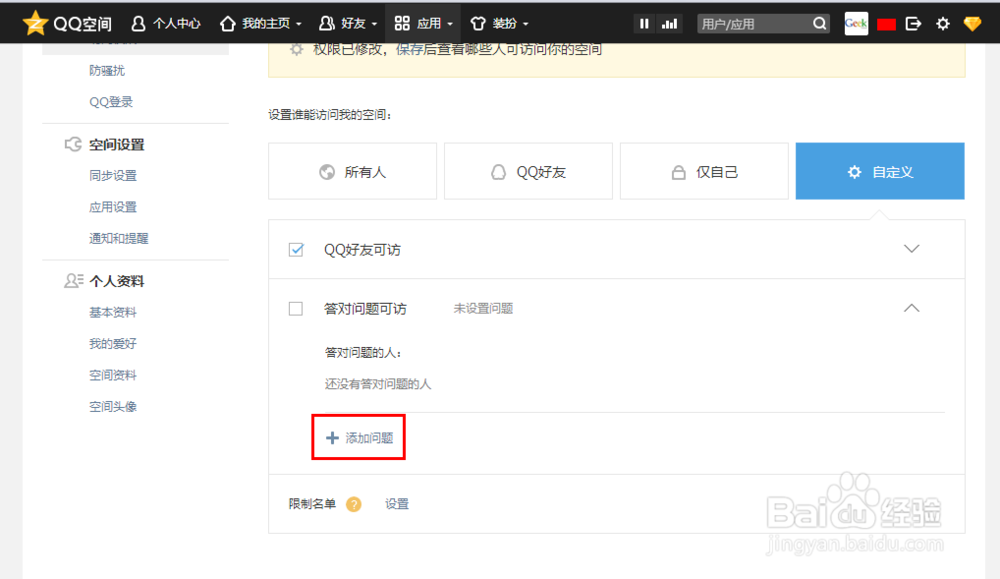Viewport: 1000px width, 579px height.
Task: Open 空间头像 in the sidebar
Action: [113, 406]
